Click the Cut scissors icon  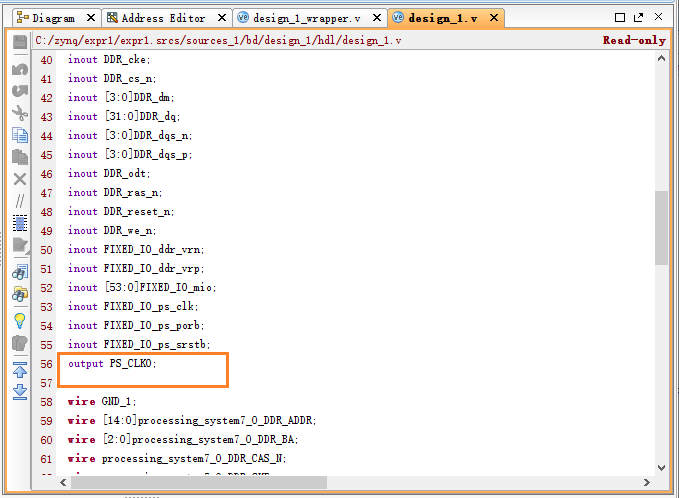pos(19,113)
